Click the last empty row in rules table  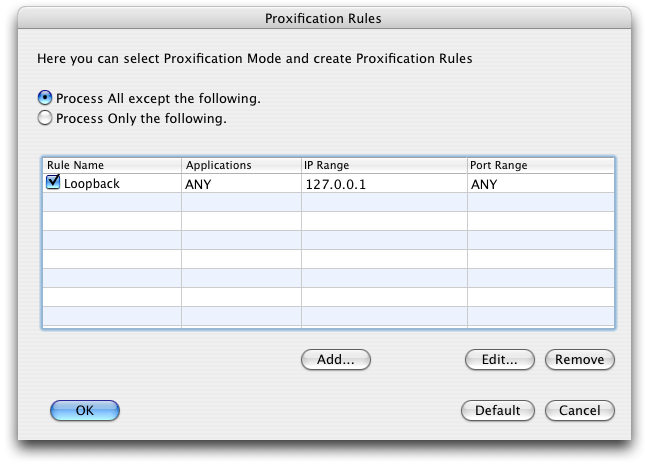pos(328,317)
